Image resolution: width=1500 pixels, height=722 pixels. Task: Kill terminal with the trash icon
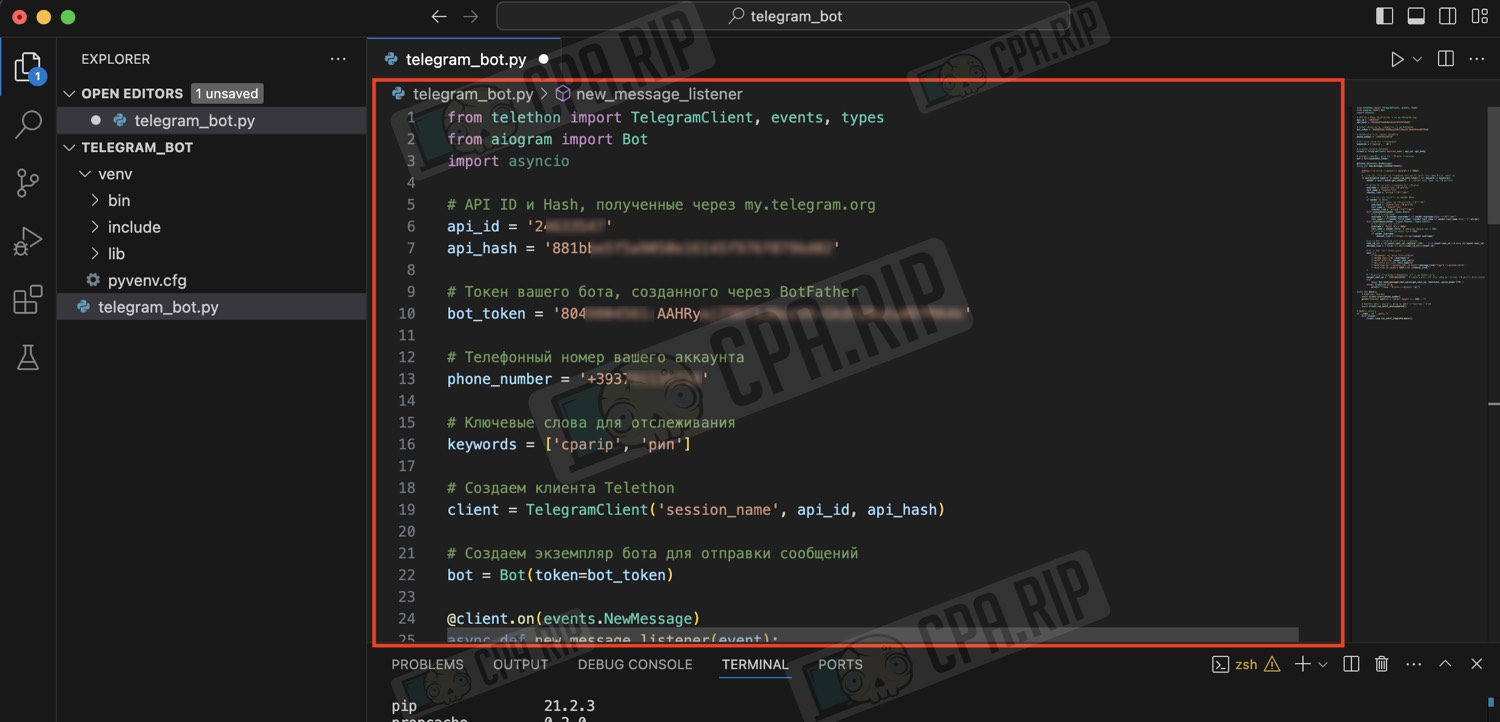[1382, 664]
